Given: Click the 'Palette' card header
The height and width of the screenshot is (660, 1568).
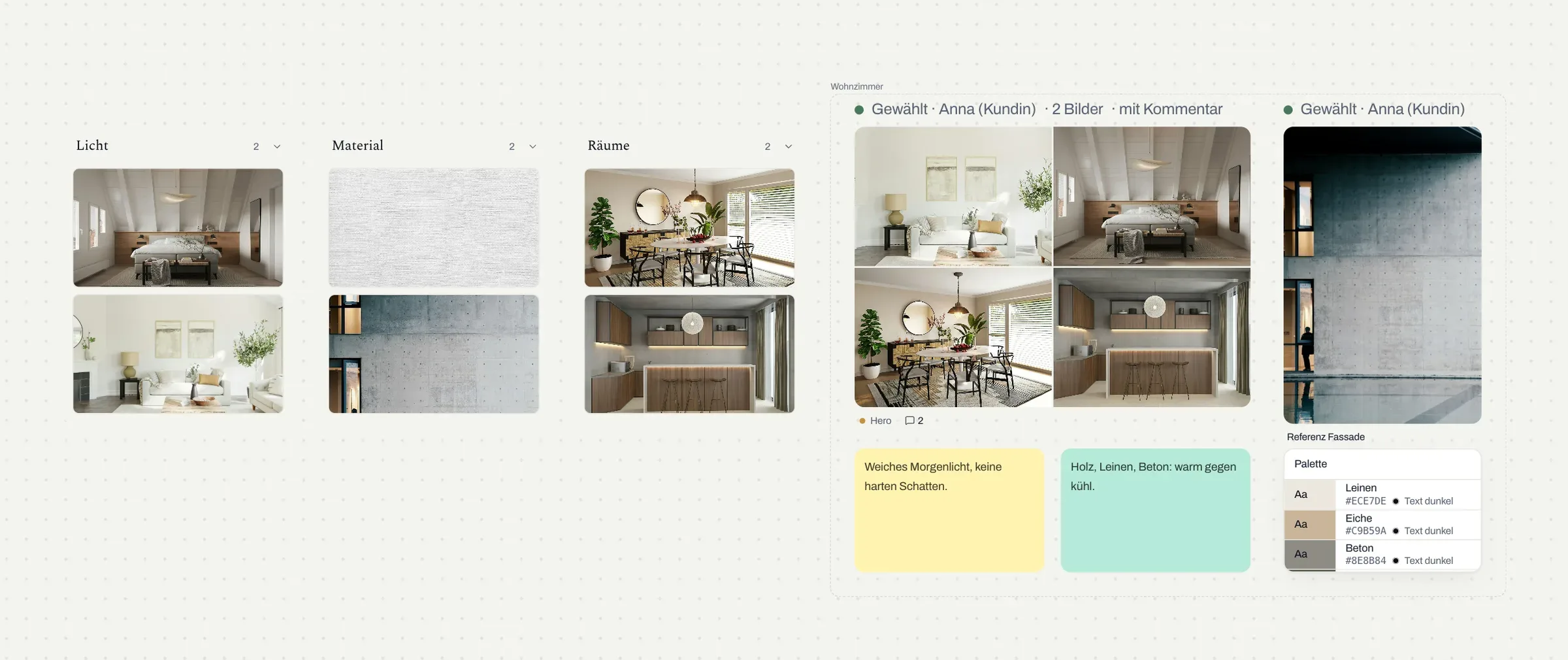Looking at the screenshot, I should [x=1382, y=464].
